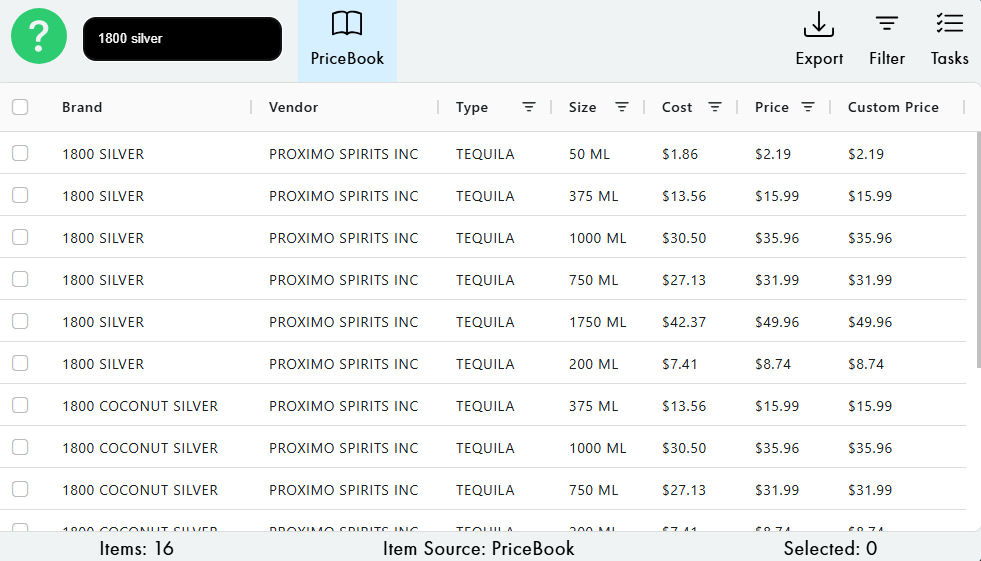Screen dimensions: 981x561
Task: Click the search field containing 1800 silver
Action: pyautogui.click(x=182, y=39)
